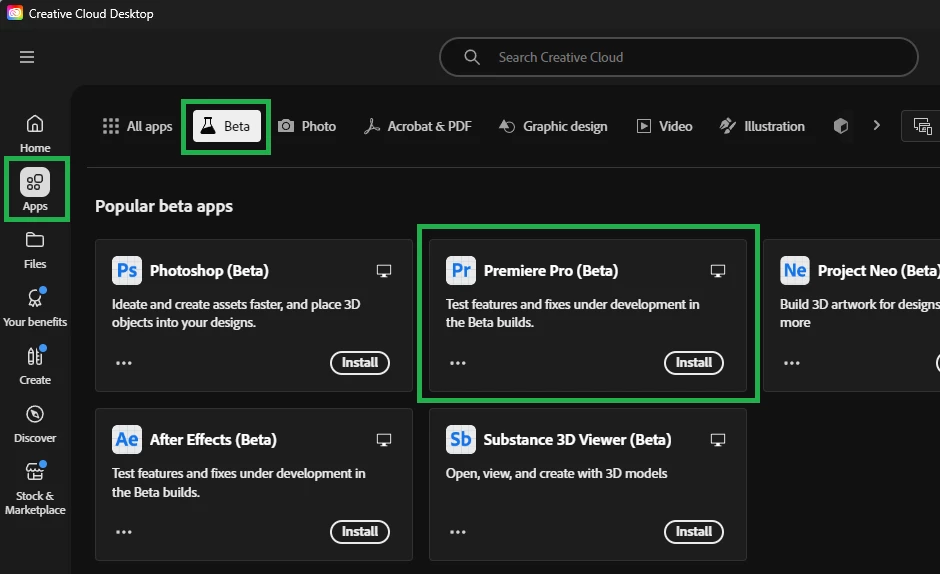
Task: Open the hamburger menu
Action: pyautogui.click(x=26, y=57)
